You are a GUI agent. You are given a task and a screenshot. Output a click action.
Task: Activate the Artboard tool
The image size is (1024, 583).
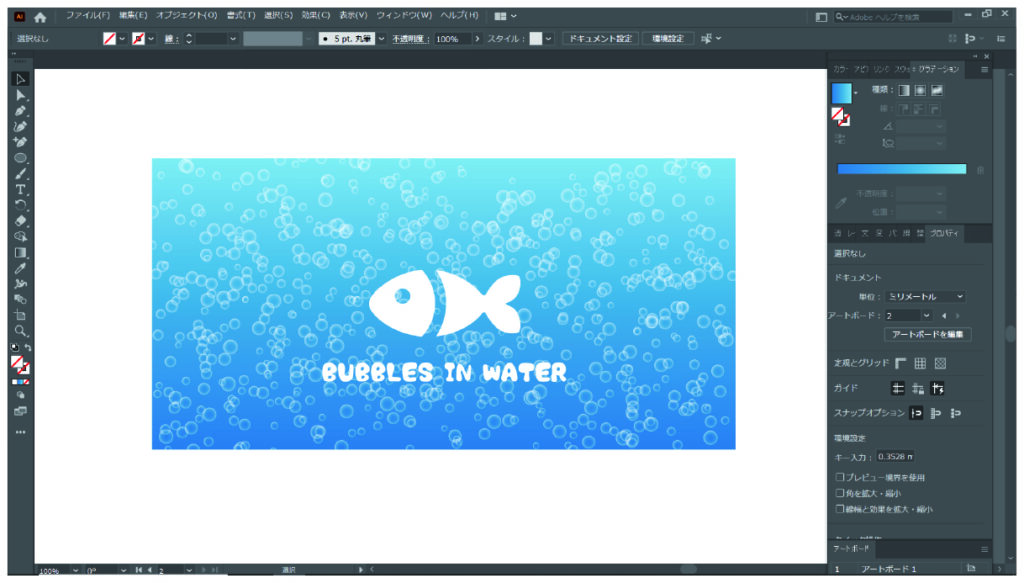(20, 315)
